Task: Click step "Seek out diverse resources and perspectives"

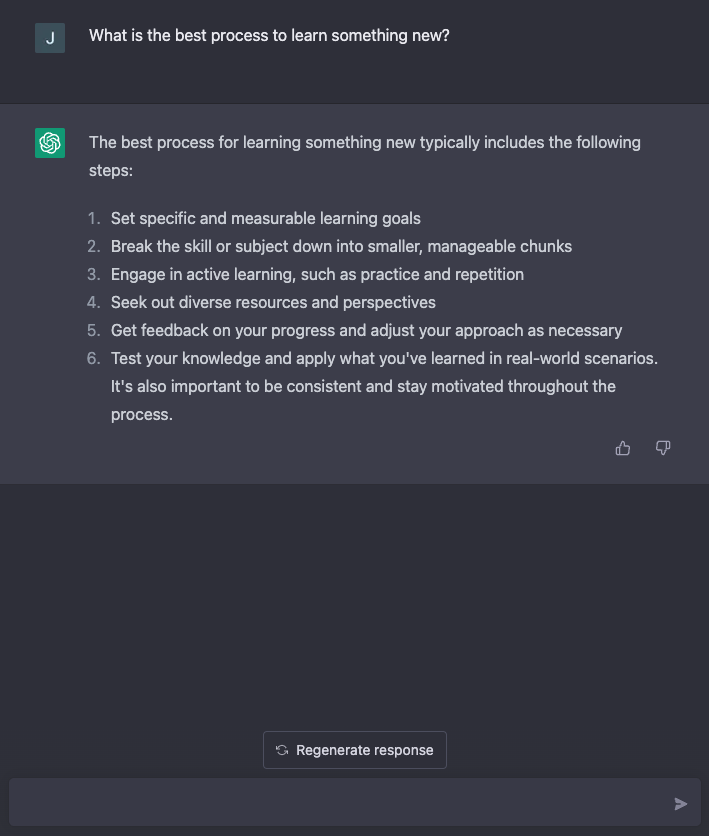Action: [273, 302]
